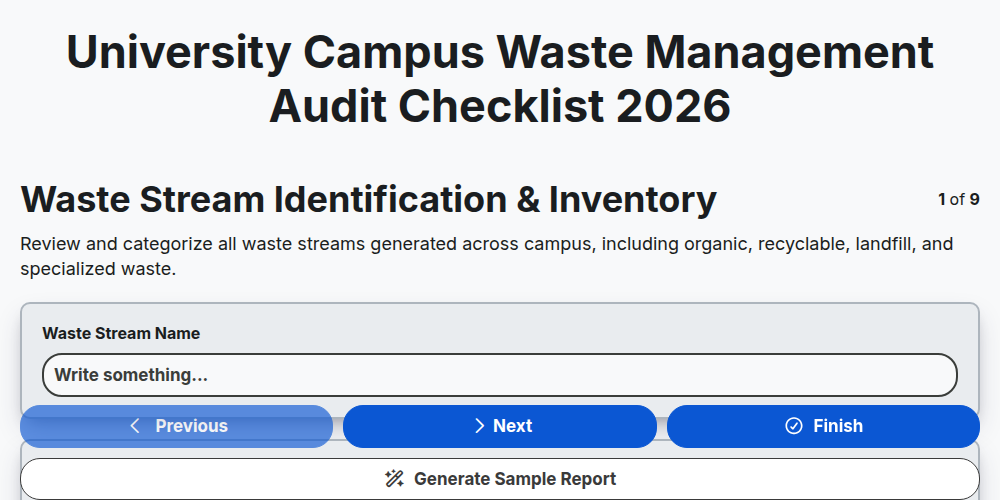Click the Waste Stream Name label
Screen dimensions: 1000x500
(x=121, y=334)
